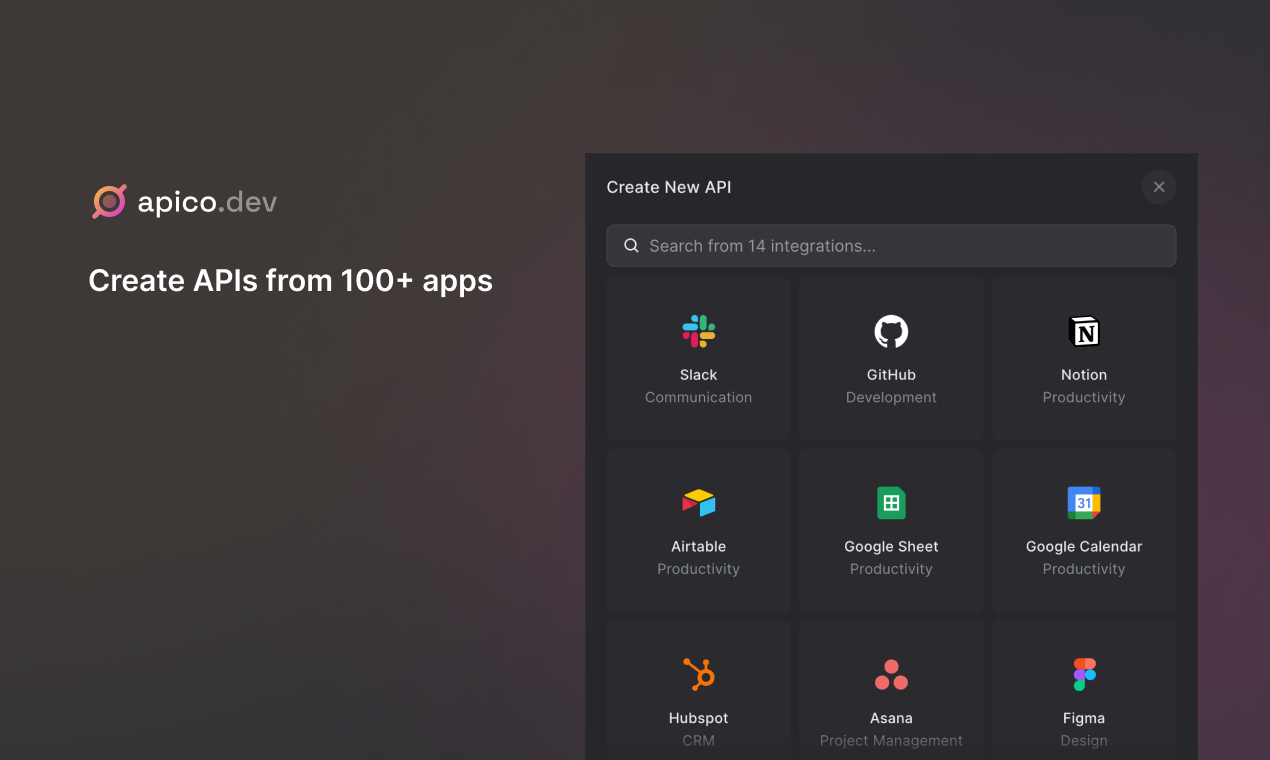The width and height of the screenshot is (1270, 760).
Task: Select the Hubspot integration name
Action: pos(698,719)
